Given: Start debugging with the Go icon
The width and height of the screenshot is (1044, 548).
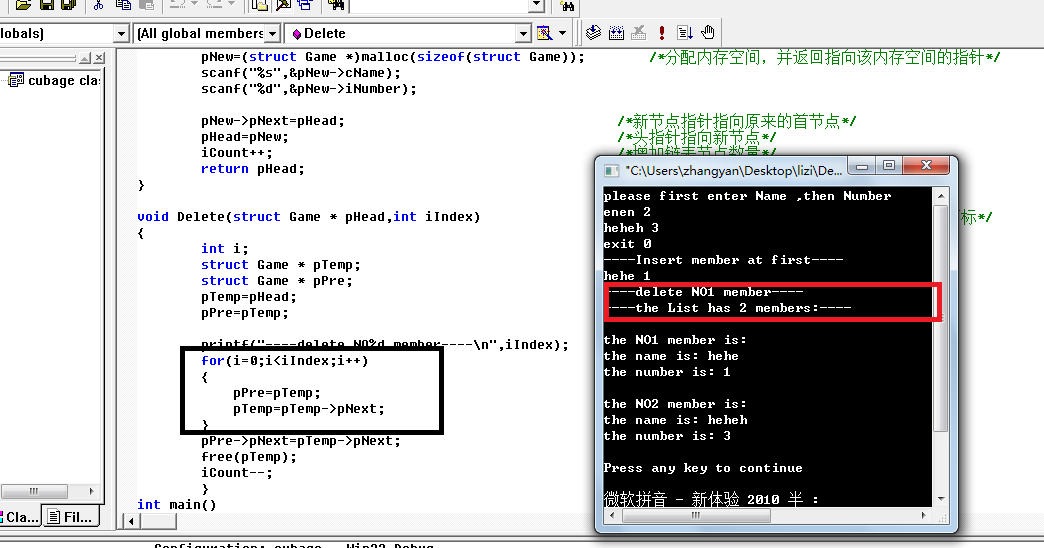Looking at the screenshot, I should (x=684, y=33).
